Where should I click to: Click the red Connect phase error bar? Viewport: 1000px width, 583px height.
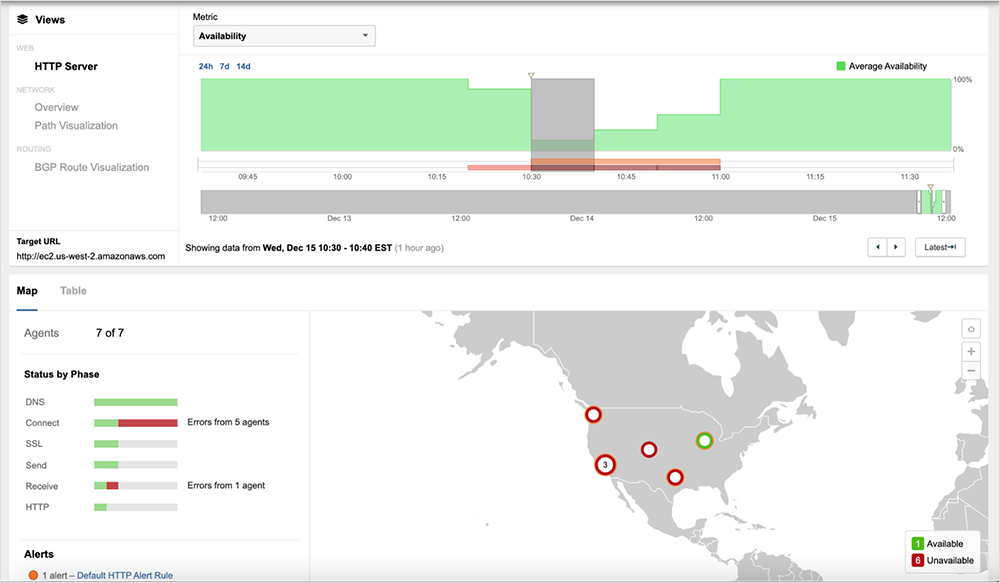click(x=147, y=423)
